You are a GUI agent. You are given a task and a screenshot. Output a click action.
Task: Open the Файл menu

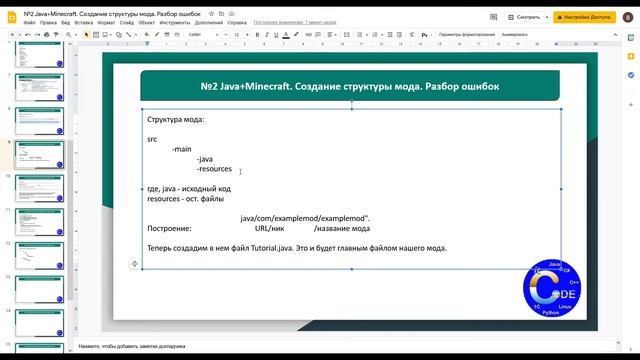click(29, 23)
